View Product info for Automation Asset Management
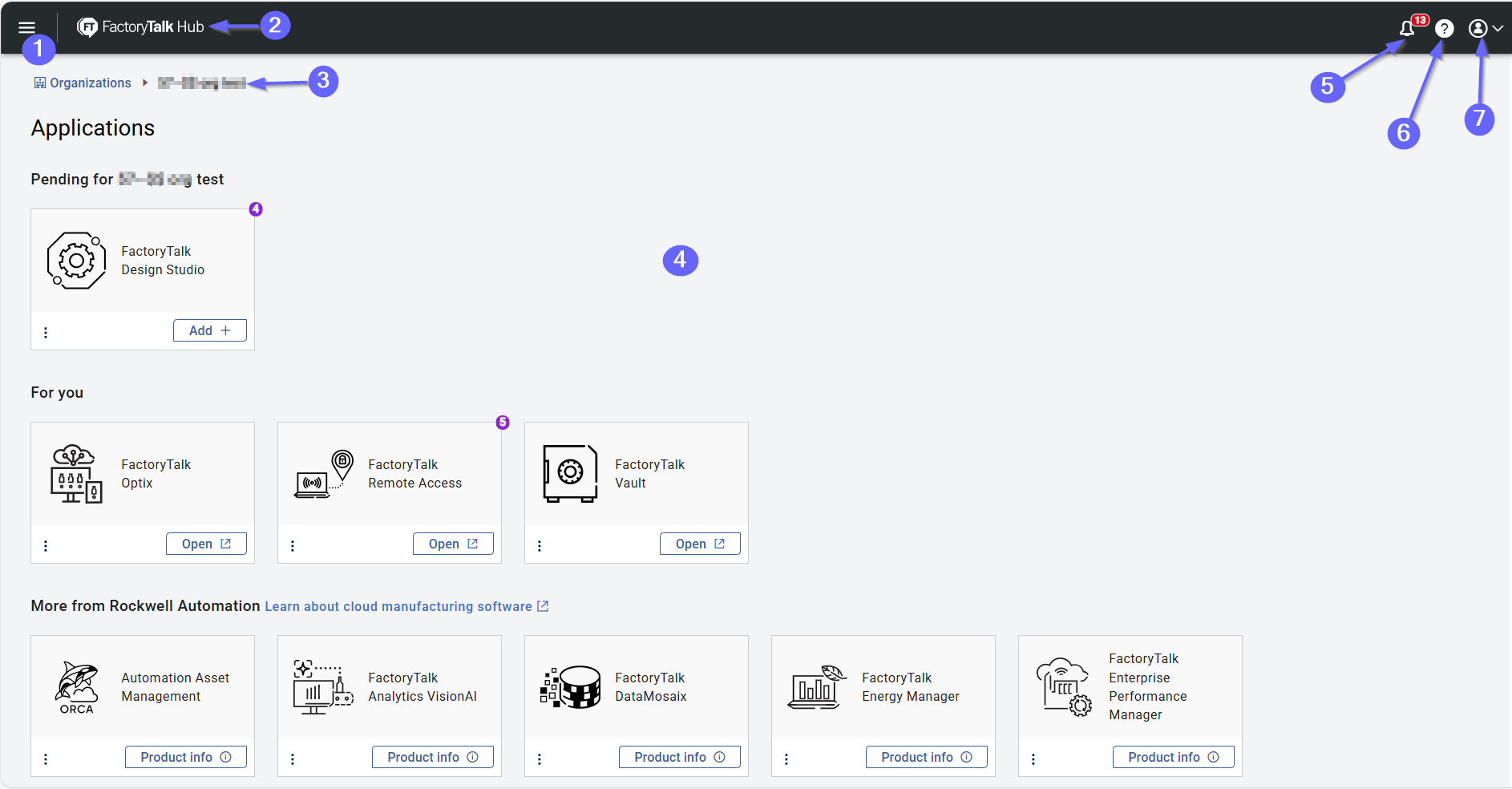1512x789 pixels. (185, 757)
